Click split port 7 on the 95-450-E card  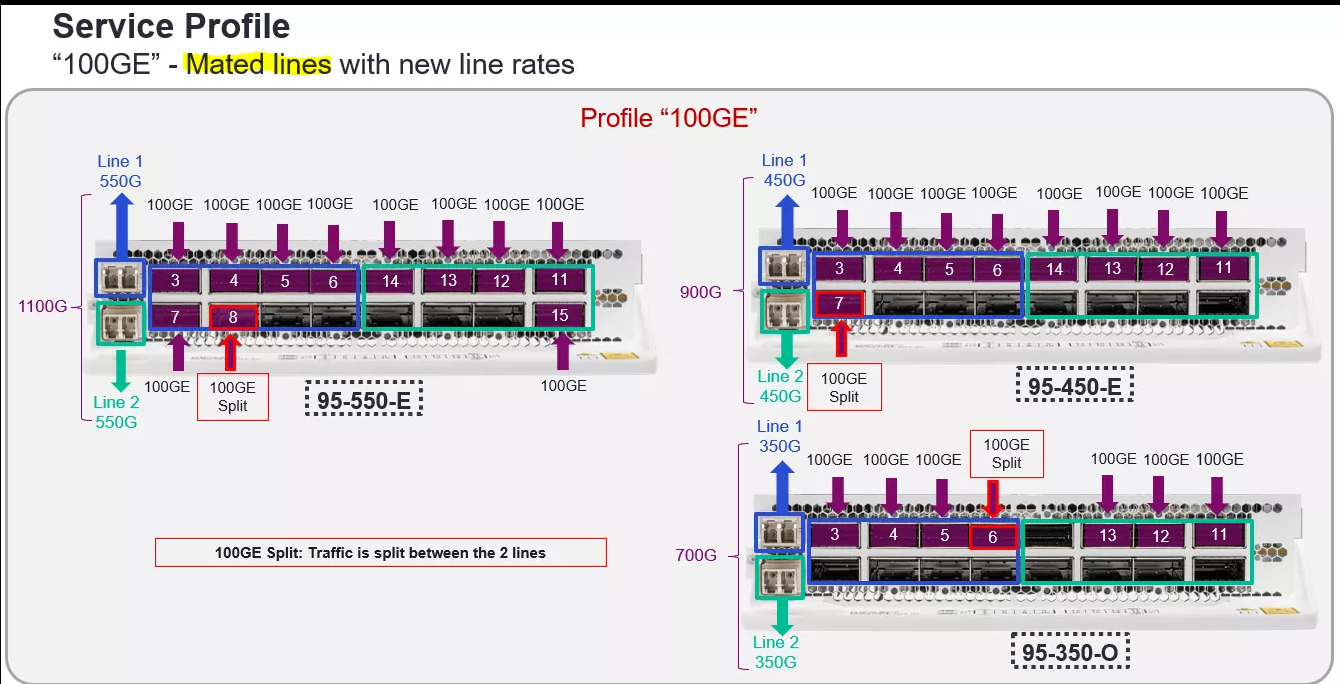840,303
